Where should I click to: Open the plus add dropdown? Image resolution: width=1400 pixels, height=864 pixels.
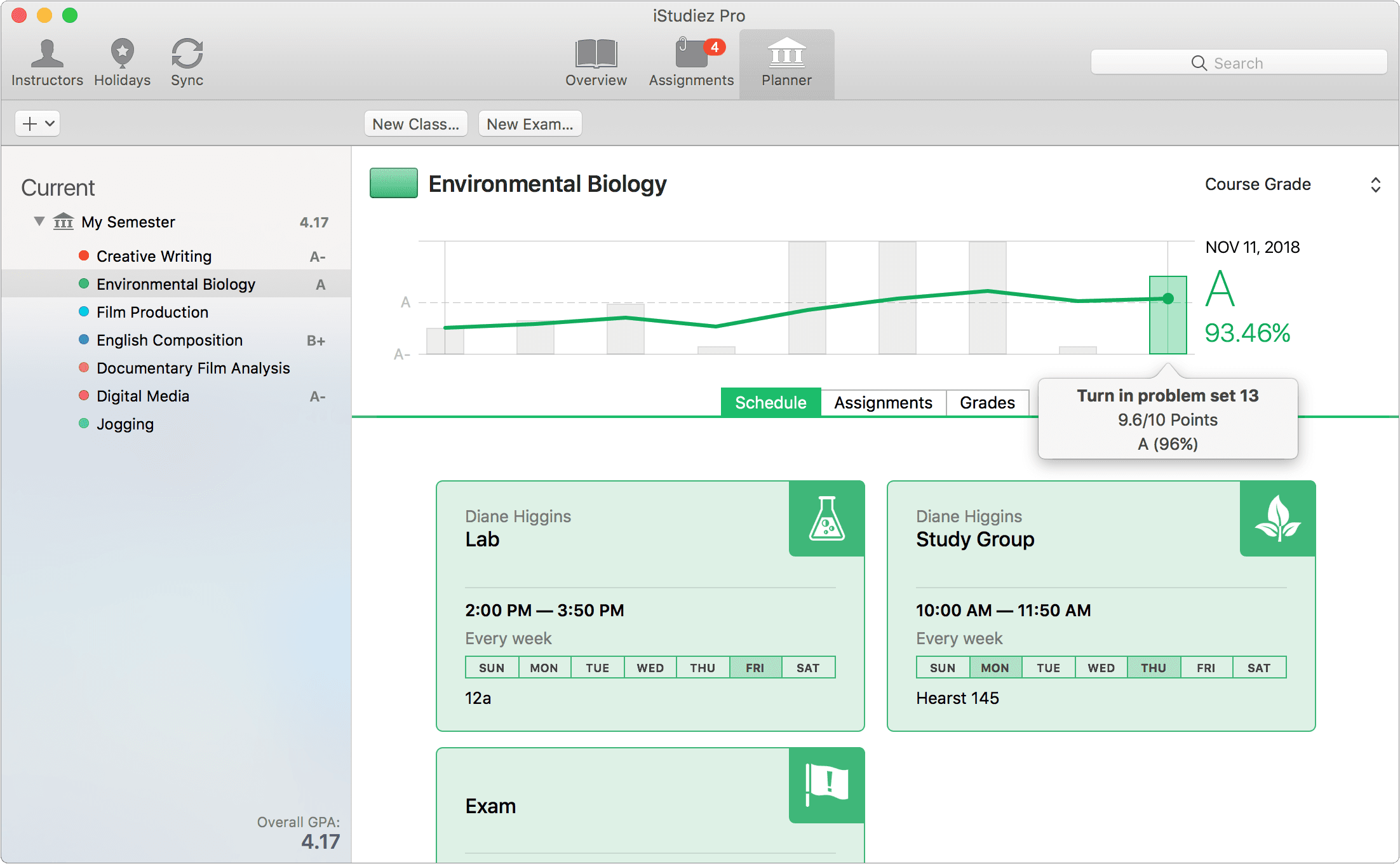(x=37, y=123)
